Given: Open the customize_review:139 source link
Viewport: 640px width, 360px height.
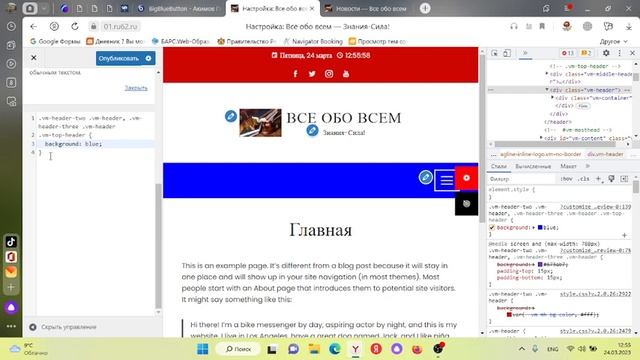Looking at the screenshot, I should (595, 207).
